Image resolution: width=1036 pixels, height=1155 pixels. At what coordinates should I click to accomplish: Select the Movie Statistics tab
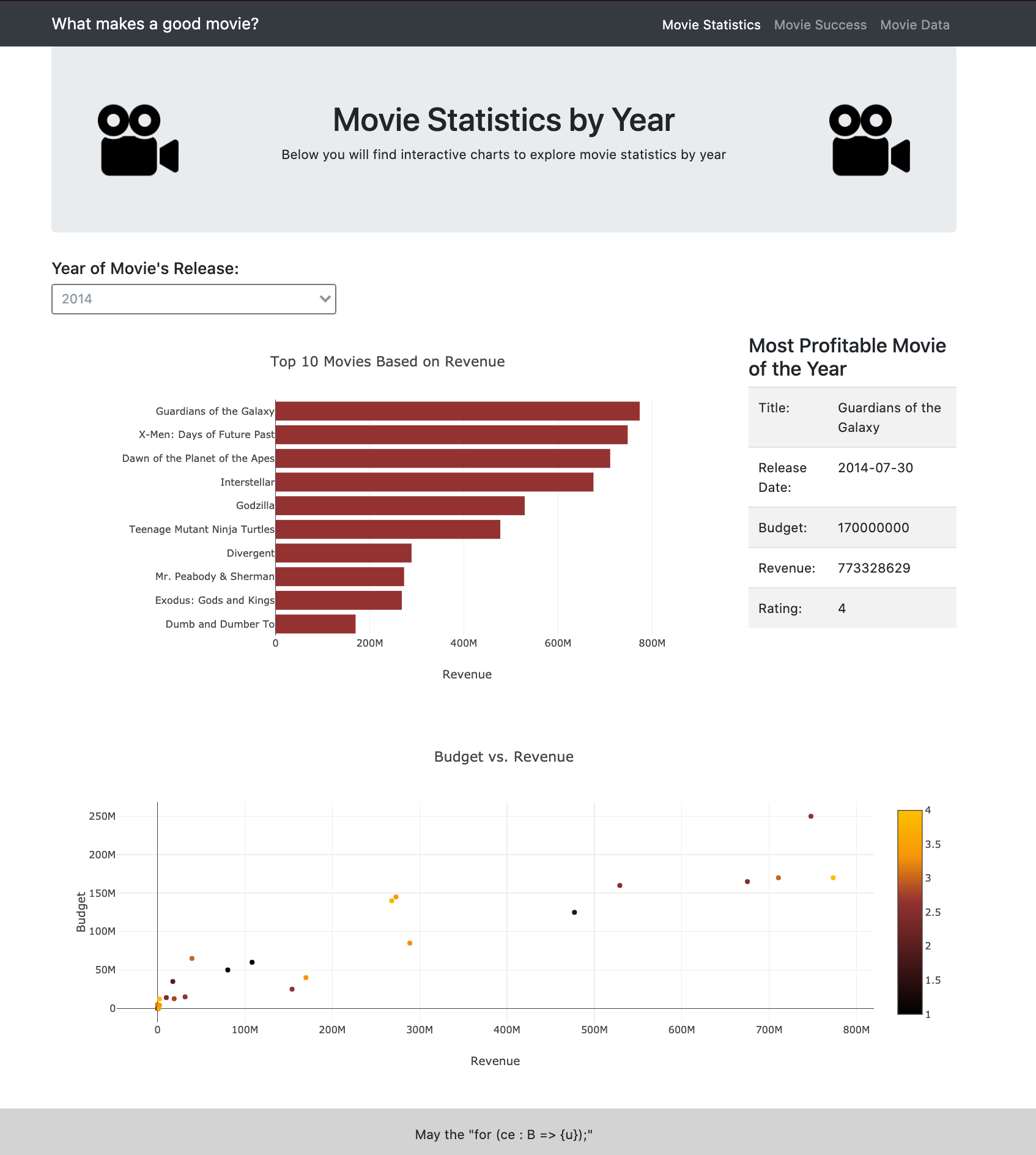[711, 25]
